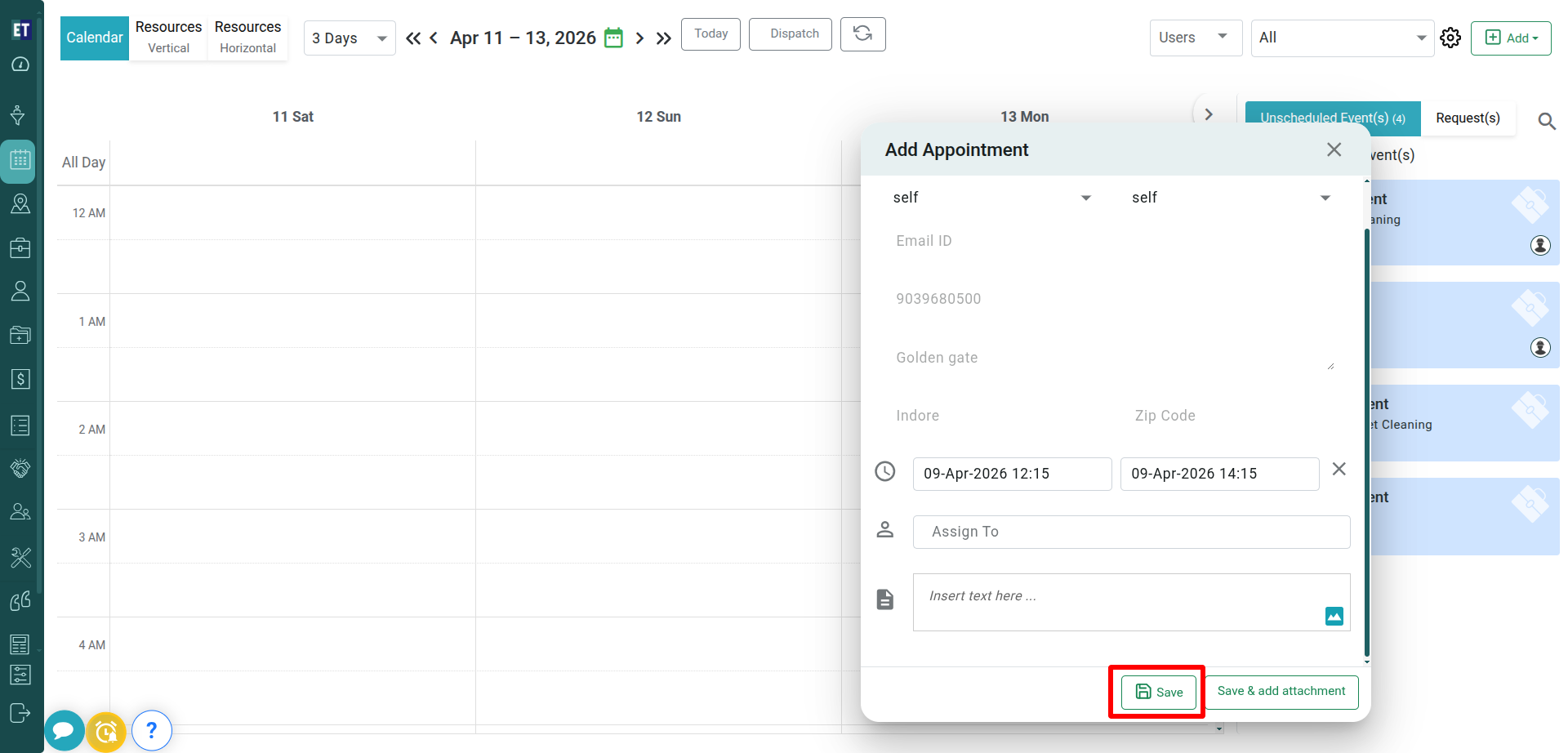Open the live chat bubble icon
Viewport: 1568px width, 753px height.
pos(65,731)
